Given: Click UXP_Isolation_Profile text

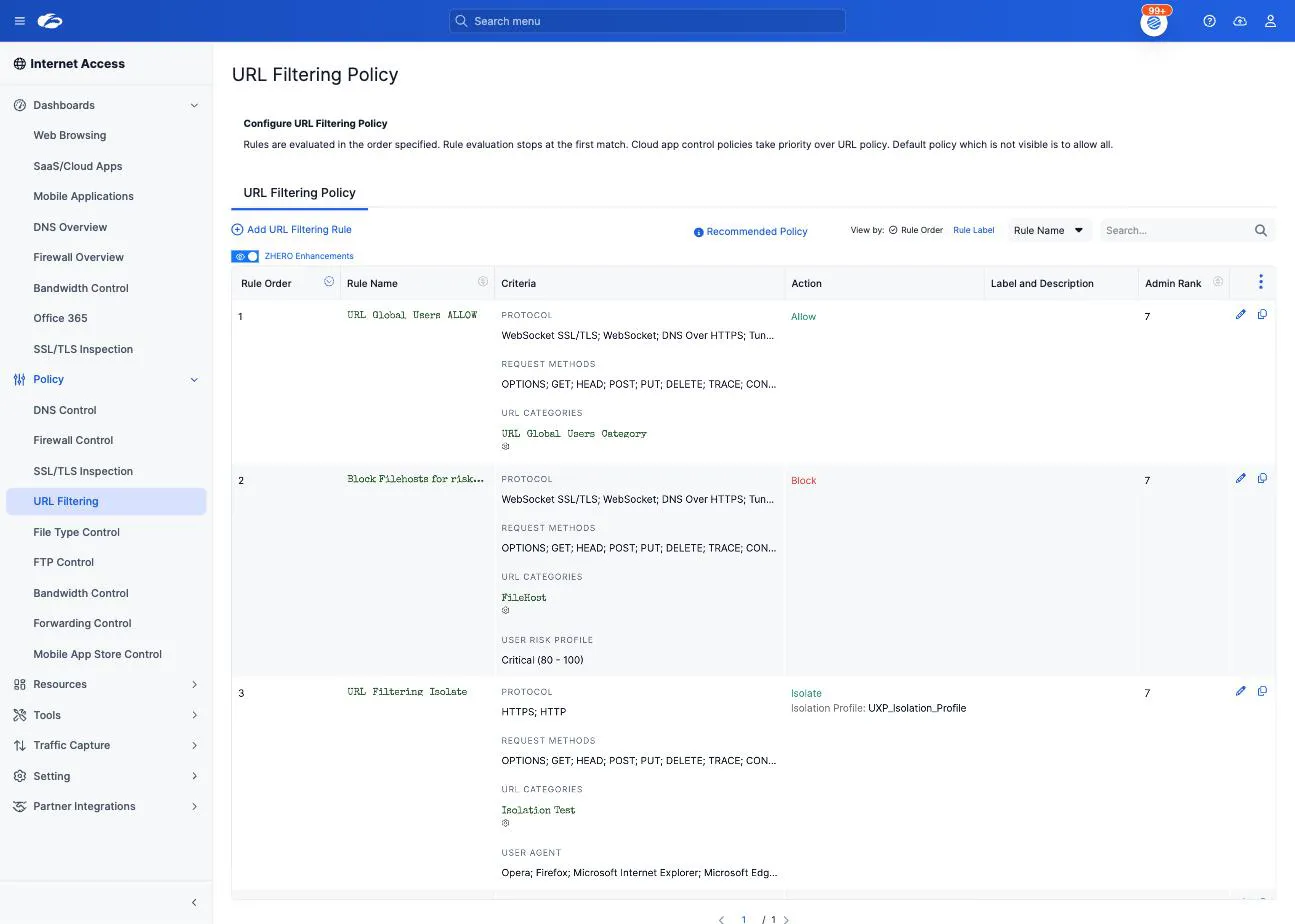Looking at the screenshot, I should click(917, 708).
